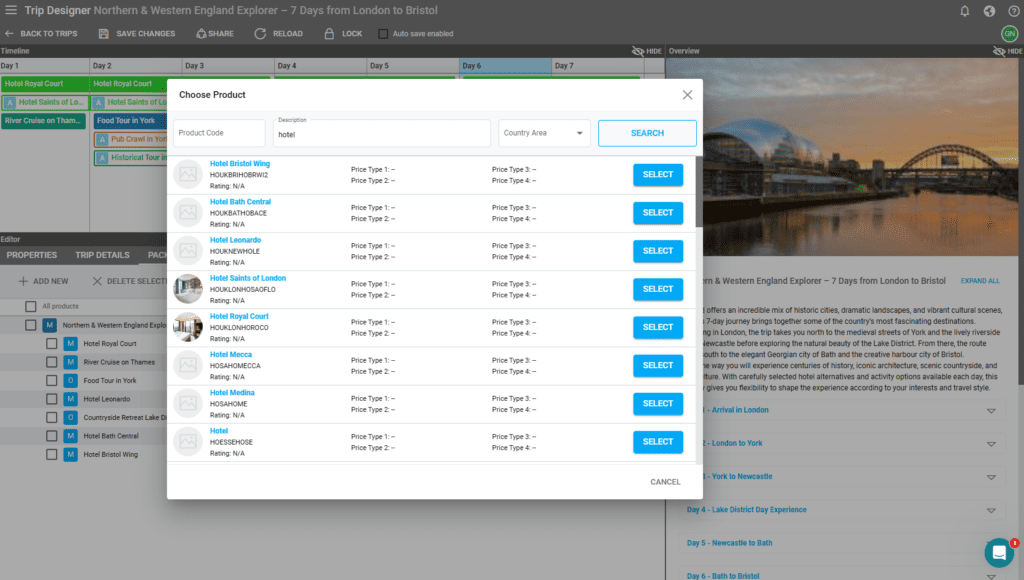Click the Reload icon
Screen dimensions: 1024x580
point(260,34)
